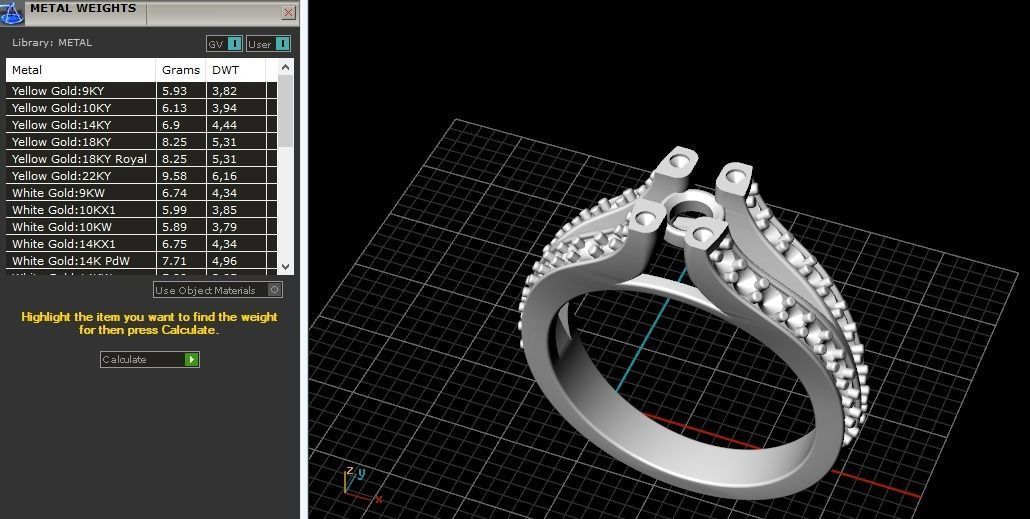Select the White Gold:9KW row
1030x519 pixels.
click(x=141, y=193)
